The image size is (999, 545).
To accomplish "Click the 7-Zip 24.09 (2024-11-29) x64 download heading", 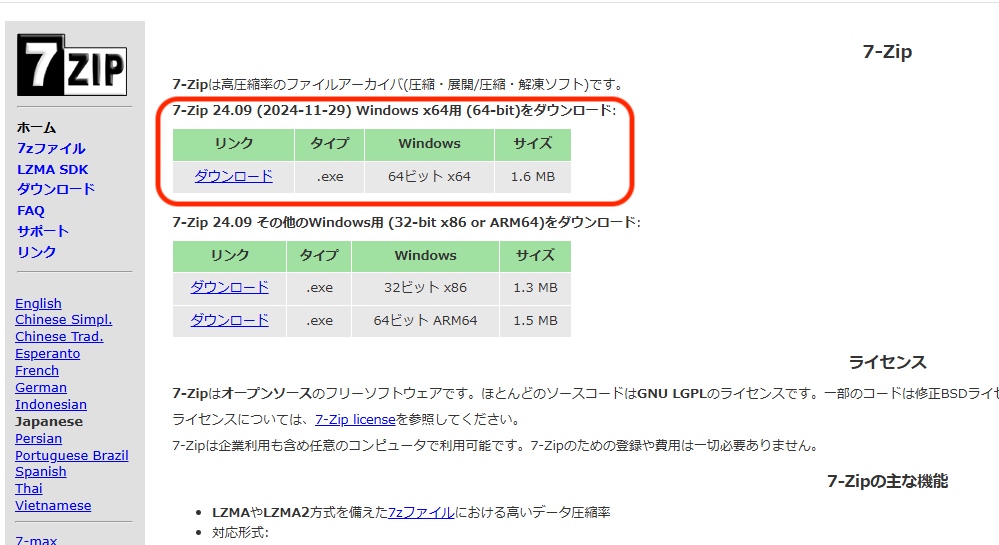I will coord(394,110).
